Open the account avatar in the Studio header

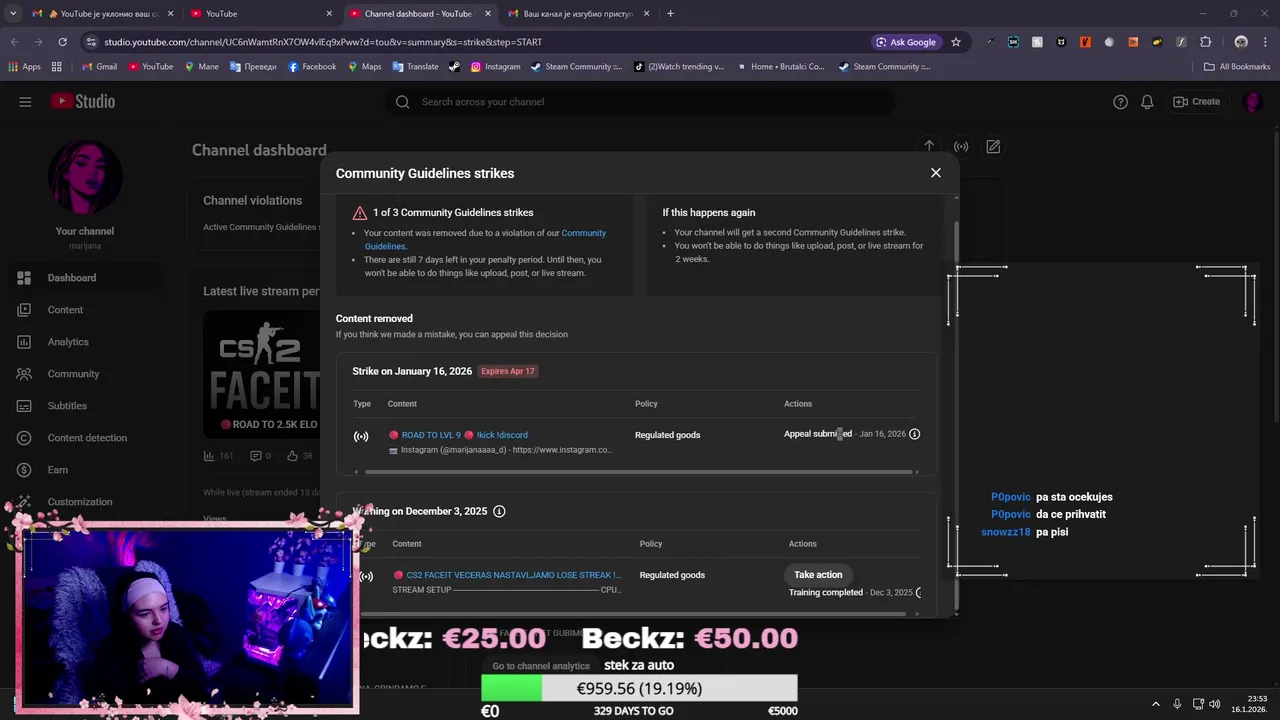click(x=1253, y=102)
